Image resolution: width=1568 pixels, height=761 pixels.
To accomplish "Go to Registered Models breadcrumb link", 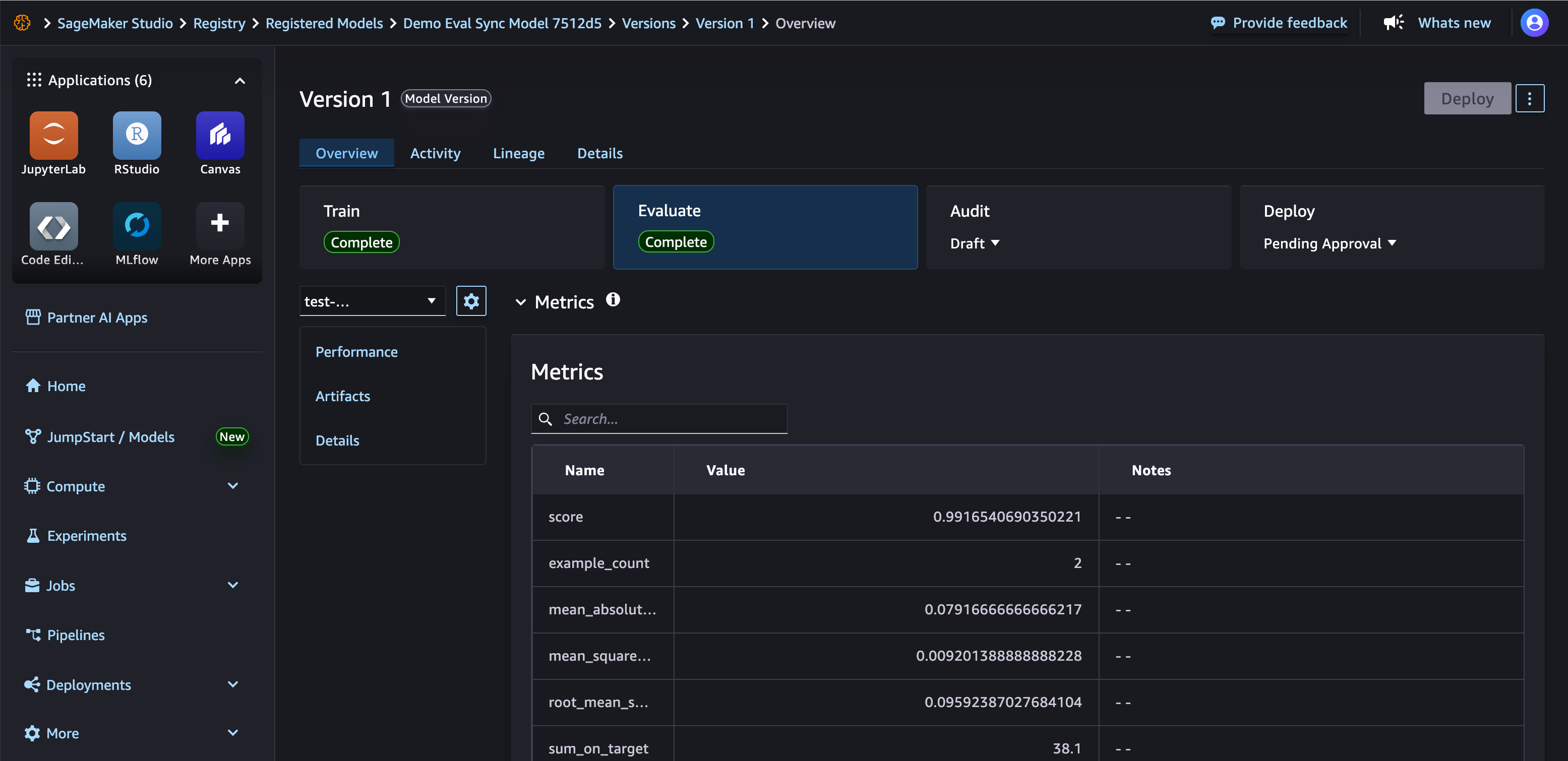I will (x=324, y=23).
